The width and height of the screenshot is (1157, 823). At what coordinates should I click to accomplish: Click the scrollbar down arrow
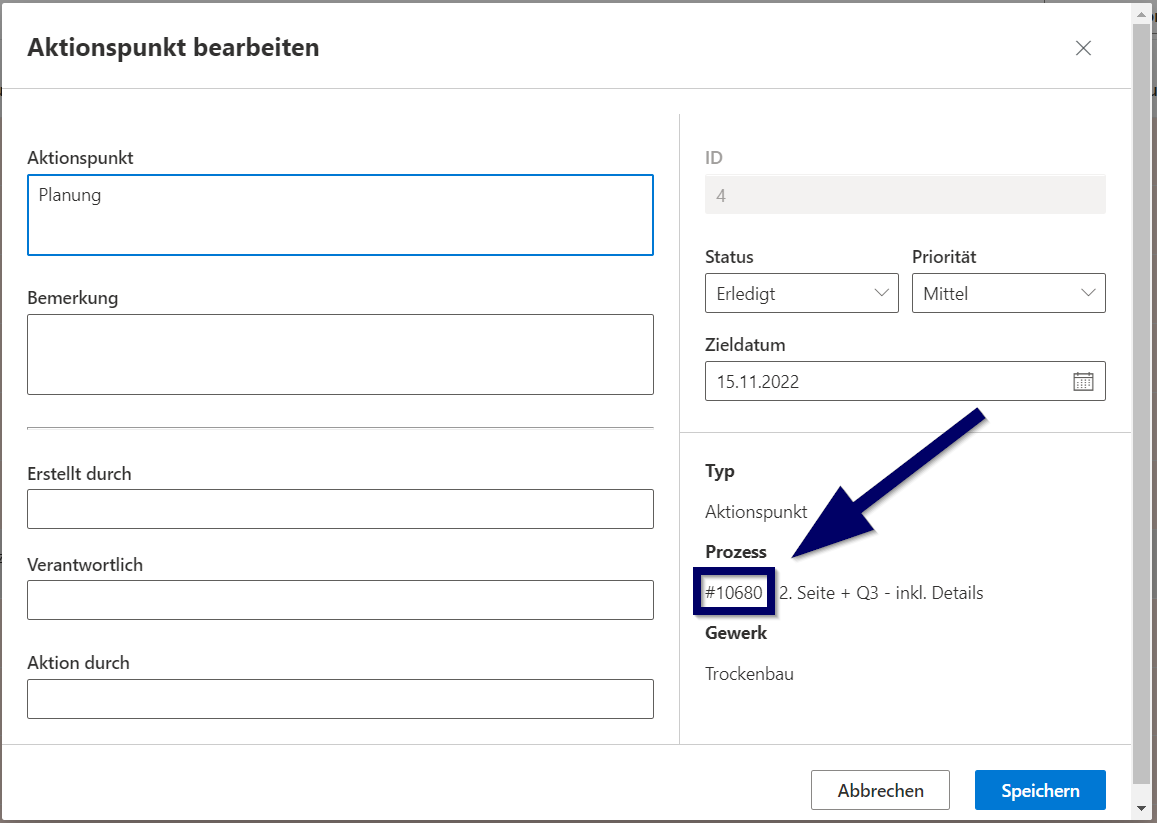tap(1141, 808)
